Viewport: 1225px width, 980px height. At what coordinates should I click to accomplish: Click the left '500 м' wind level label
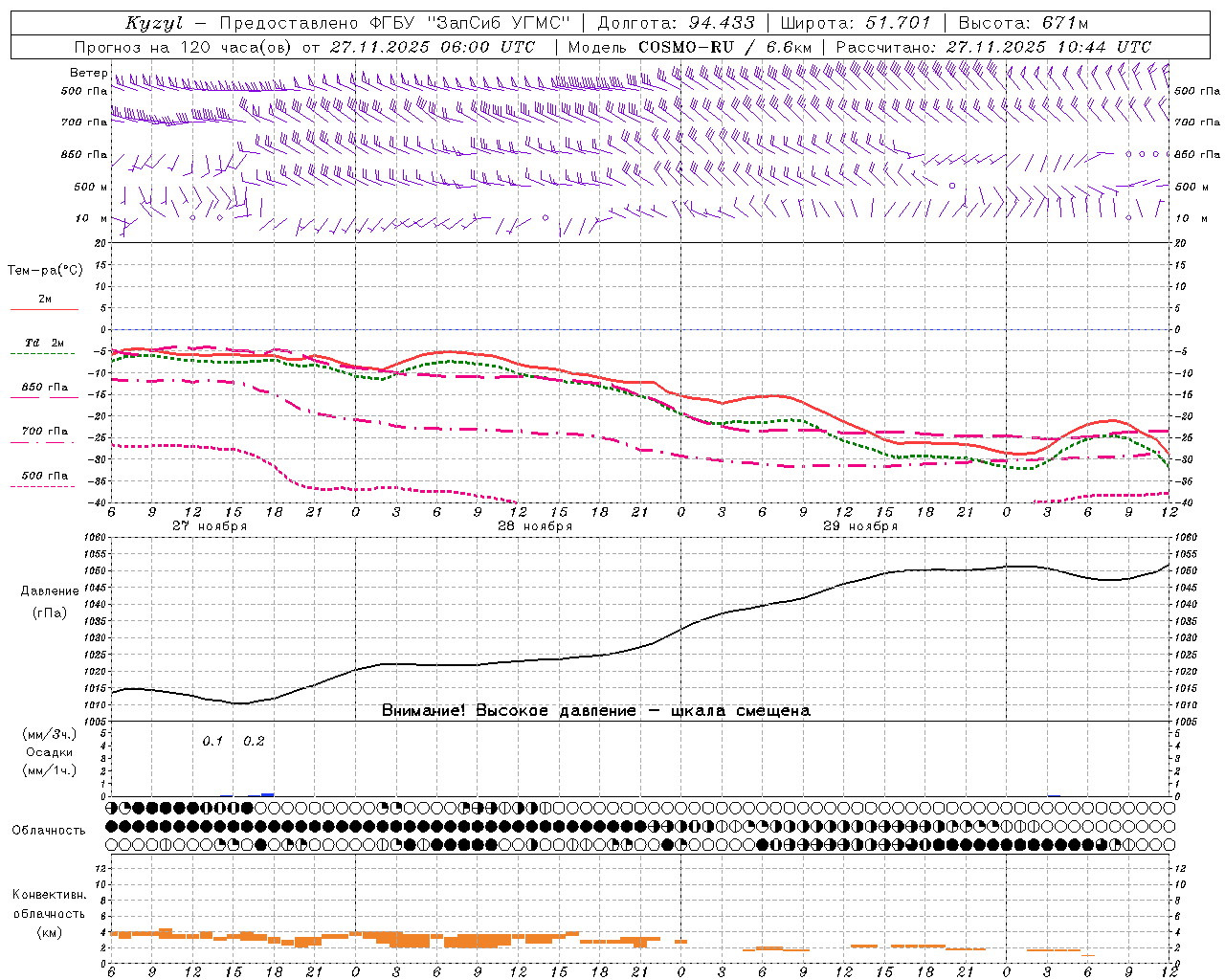point(91,187)
